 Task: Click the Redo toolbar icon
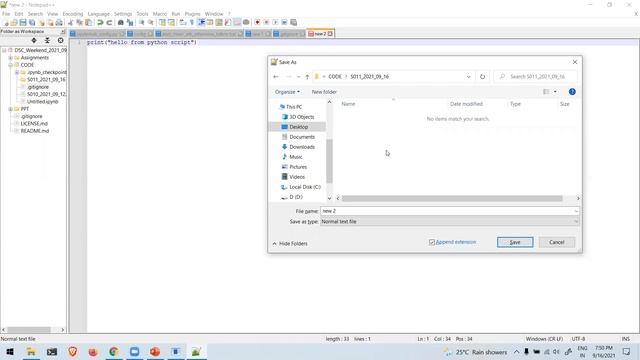pyautogui.click(x=109, y=22)
